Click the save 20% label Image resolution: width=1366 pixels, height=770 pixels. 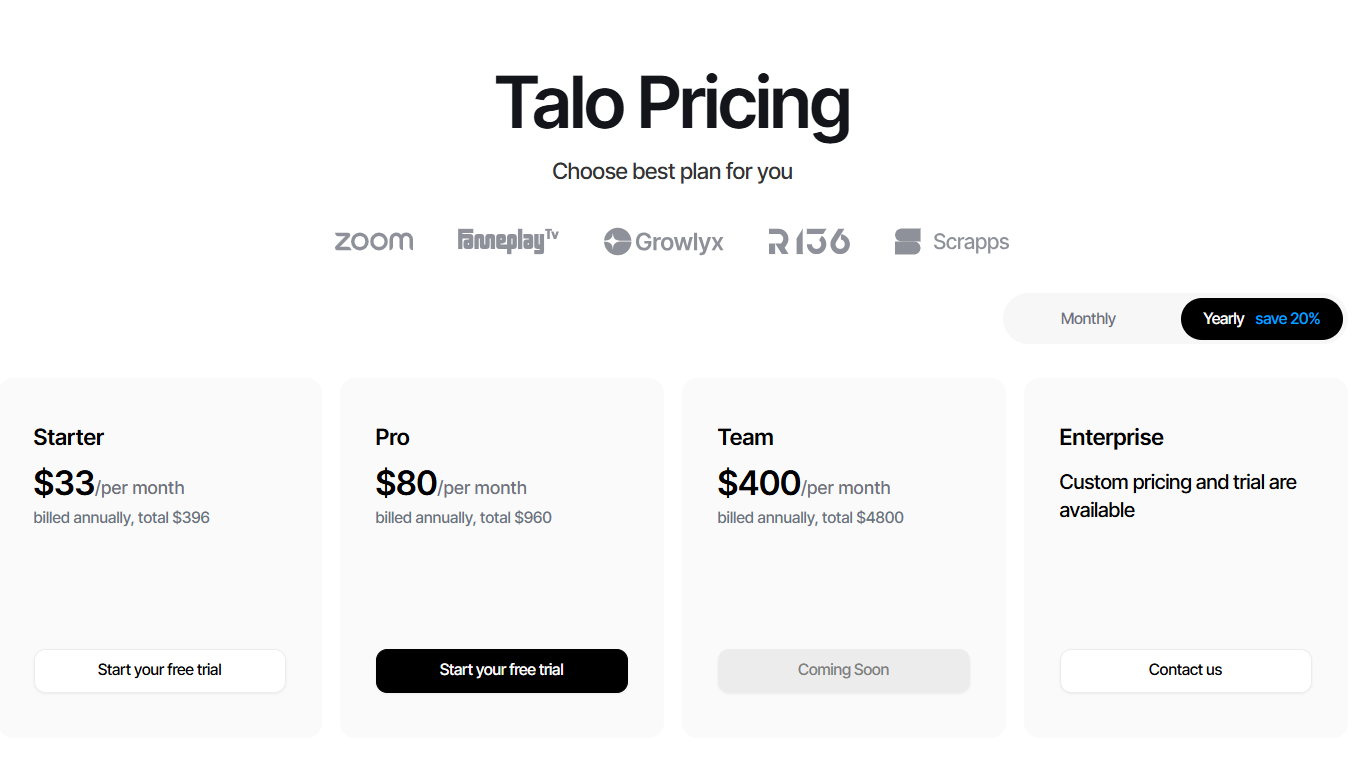click(x=1288, y=318)
